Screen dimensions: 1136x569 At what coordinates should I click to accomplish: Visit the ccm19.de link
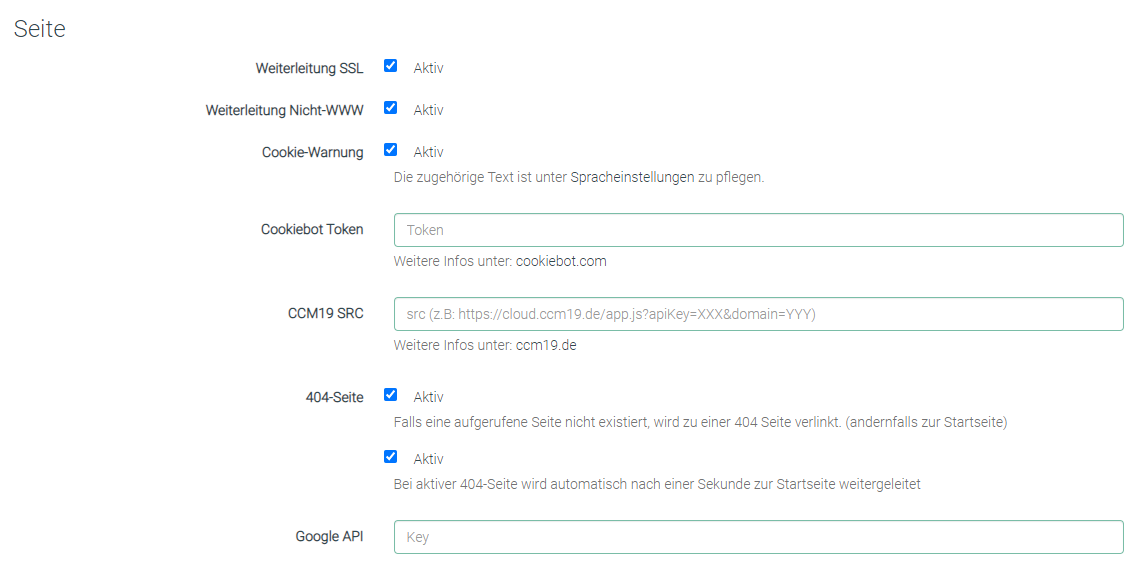(546, 346)
